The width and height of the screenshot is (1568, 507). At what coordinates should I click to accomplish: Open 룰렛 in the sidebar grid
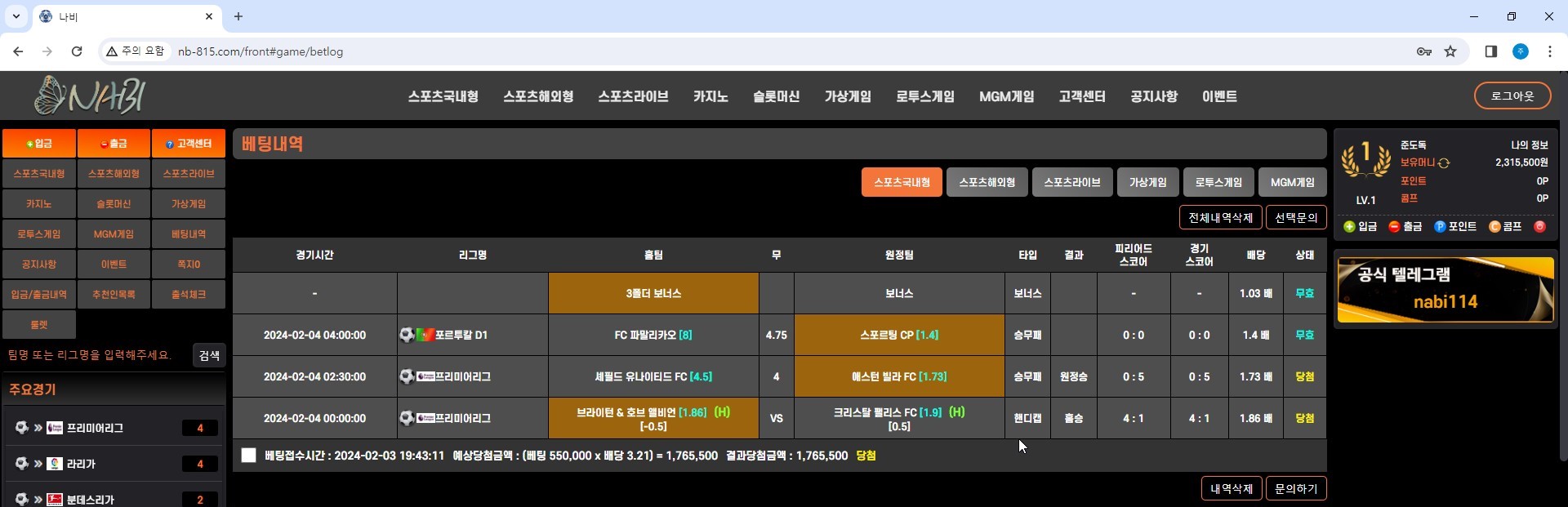(39, 324)
